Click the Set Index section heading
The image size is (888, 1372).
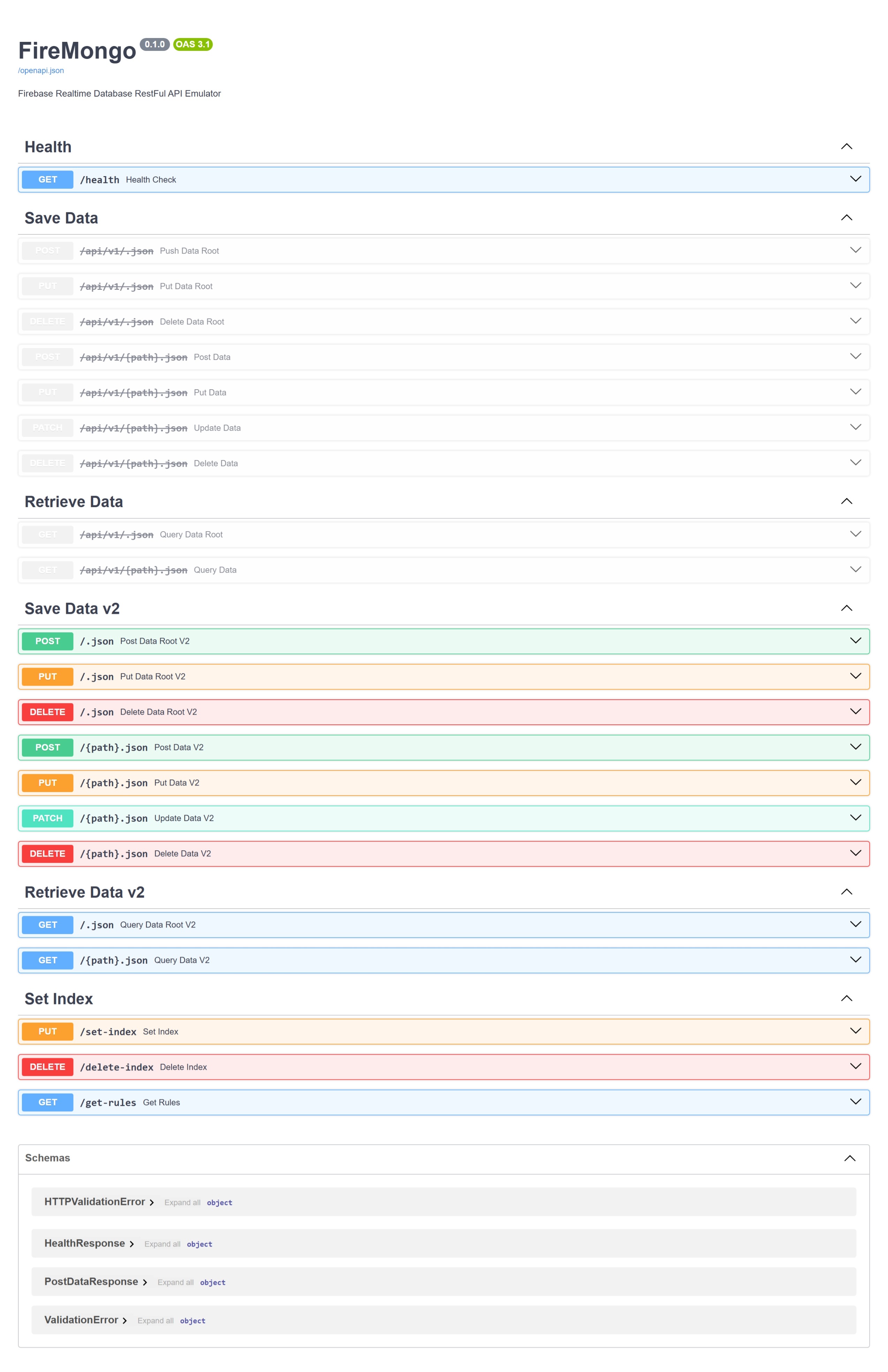59,999
